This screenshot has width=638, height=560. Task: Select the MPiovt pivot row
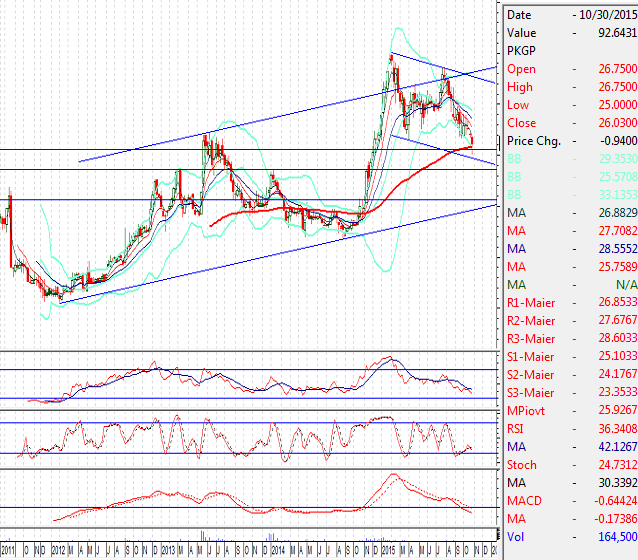pyautogui.click(x=570, y=411)
